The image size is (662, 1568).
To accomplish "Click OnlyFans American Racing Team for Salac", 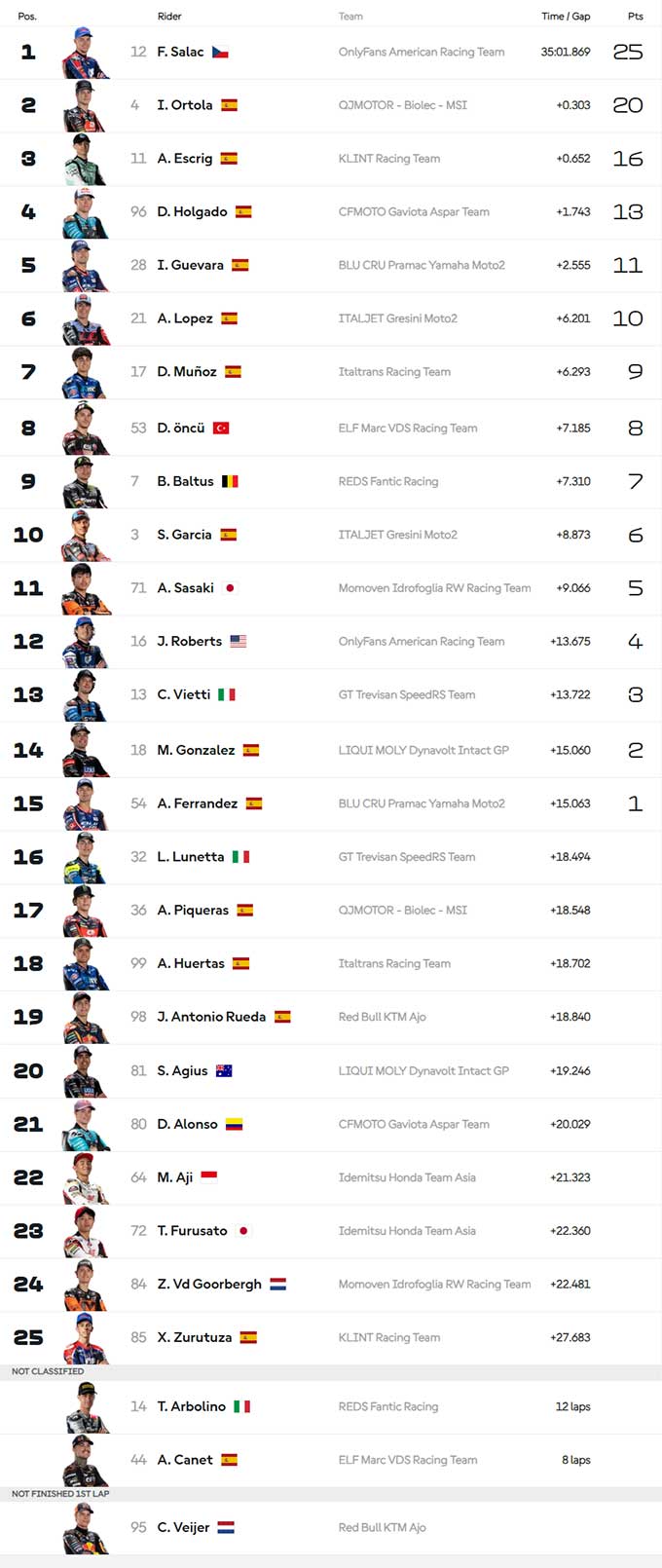I will click(422, 53).
